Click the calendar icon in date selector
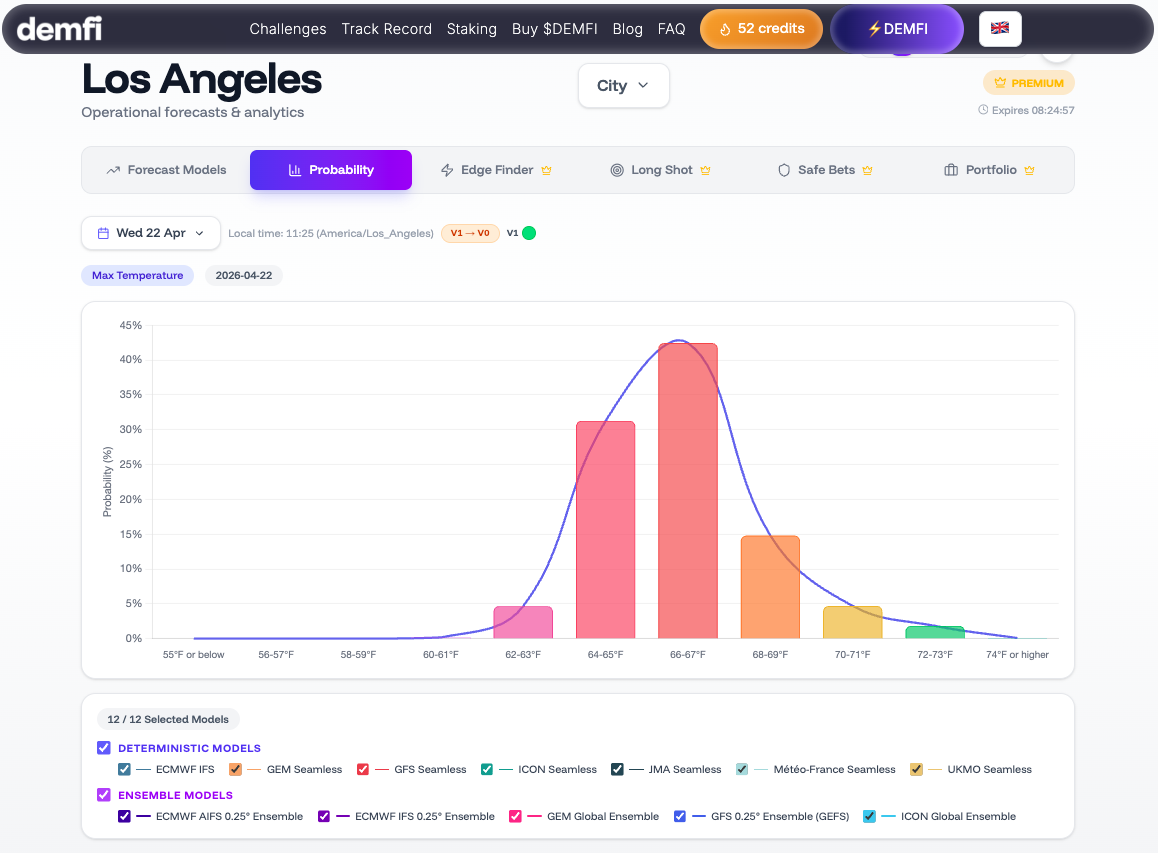This screenshot has height=853, width=1158. point(103,233)
